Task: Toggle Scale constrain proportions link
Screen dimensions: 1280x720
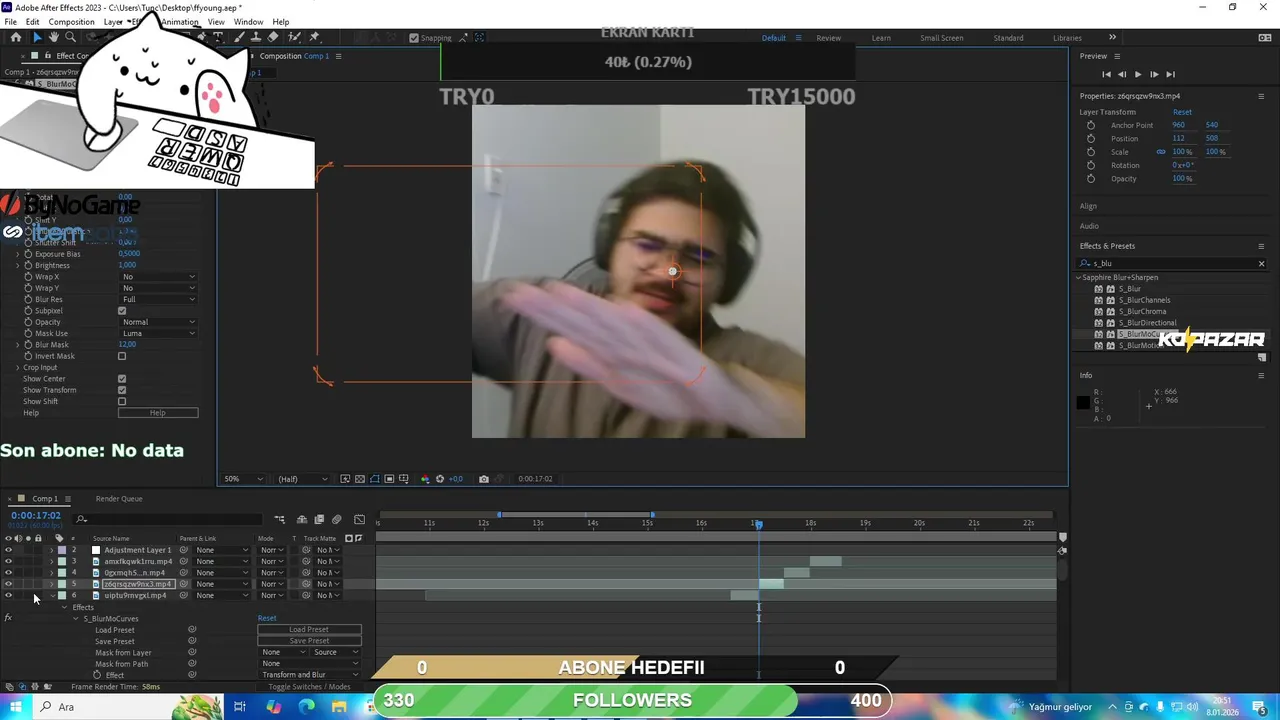Action: tap(1161, 152)
